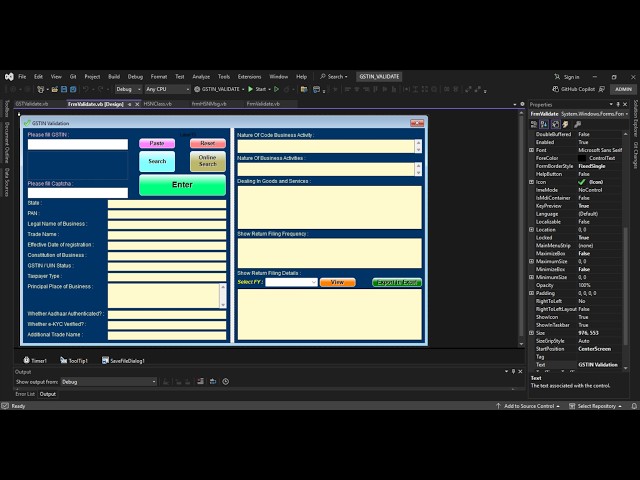Screen dimensions: 640x480
Task: Click the Search box in title bar
Action: click(x=334, y=77)
